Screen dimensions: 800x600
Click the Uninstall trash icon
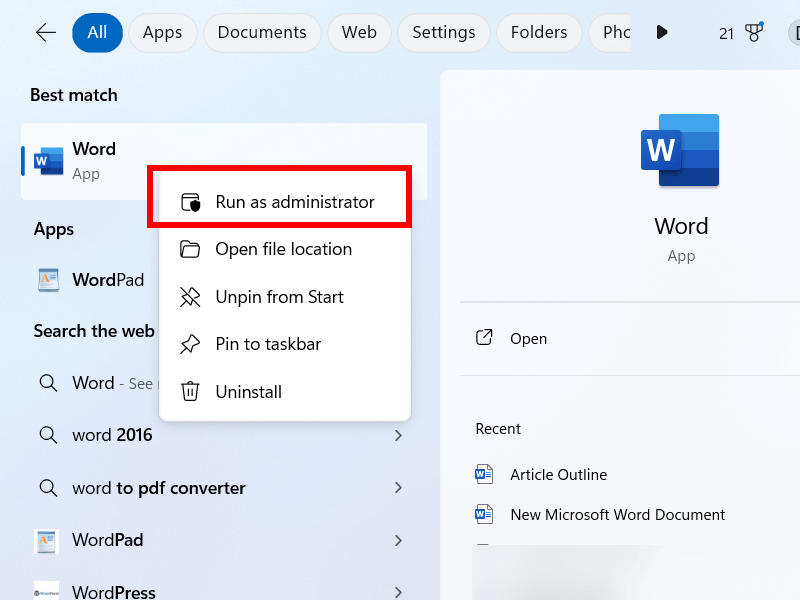pos(189,391)
